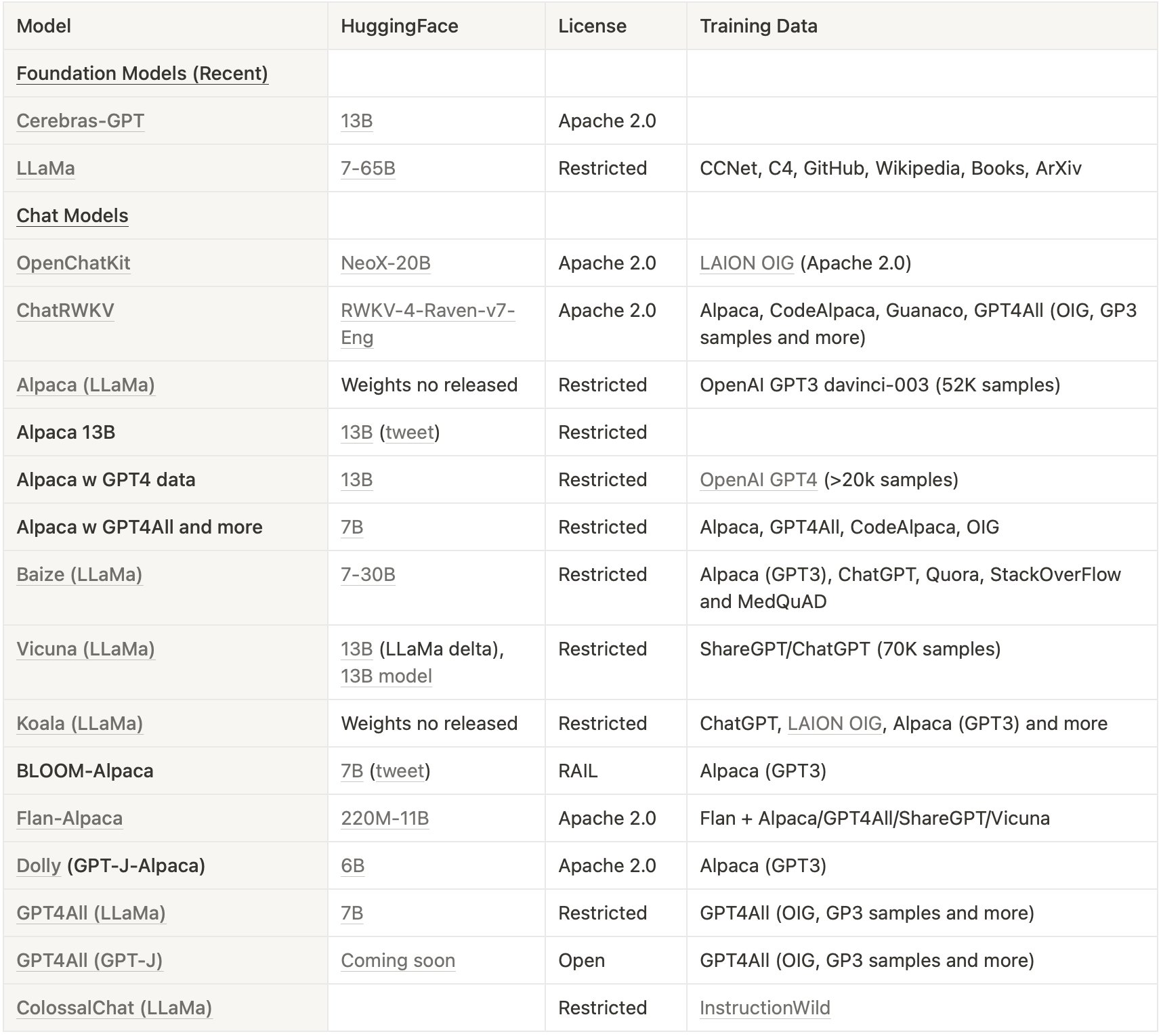Select Alpaca (GPT3) data in BLOOM-Alpaca row

click(922, 771)
